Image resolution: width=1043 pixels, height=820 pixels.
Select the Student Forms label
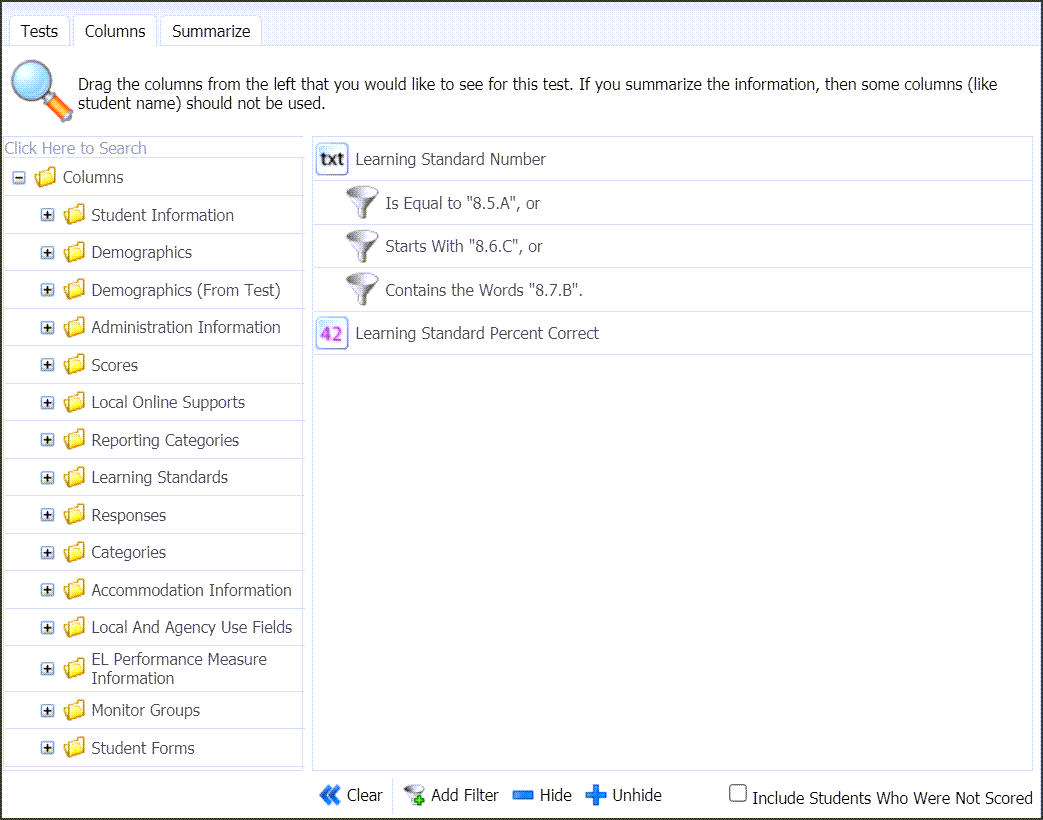143,748
